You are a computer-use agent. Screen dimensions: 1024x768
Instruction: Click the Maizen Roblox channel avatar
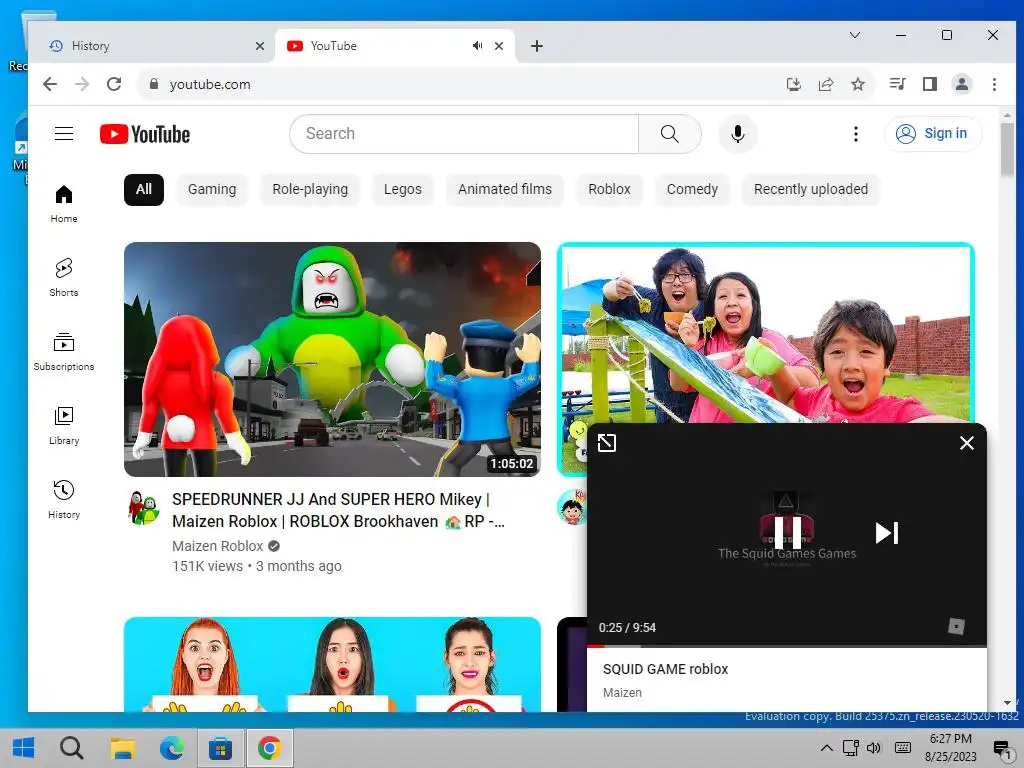[x=144, y=507]
